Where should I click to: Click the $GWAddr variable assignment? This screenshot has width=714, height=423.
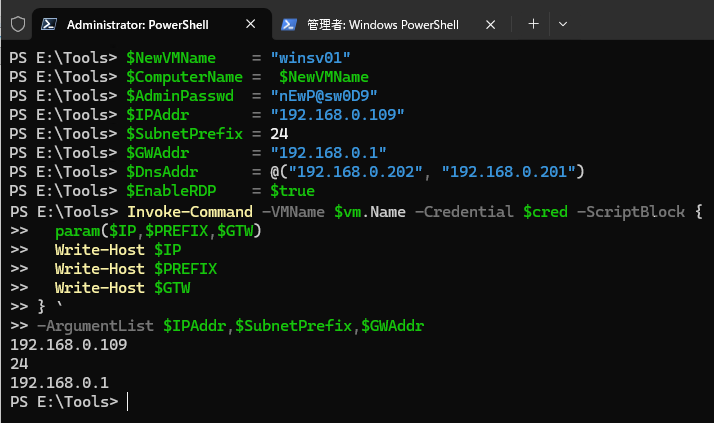click(158, 153)
